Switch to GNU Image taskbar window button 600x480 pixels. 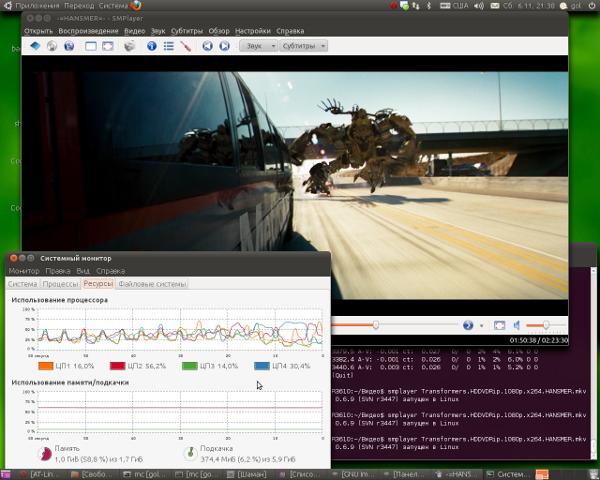coord(352,475)
